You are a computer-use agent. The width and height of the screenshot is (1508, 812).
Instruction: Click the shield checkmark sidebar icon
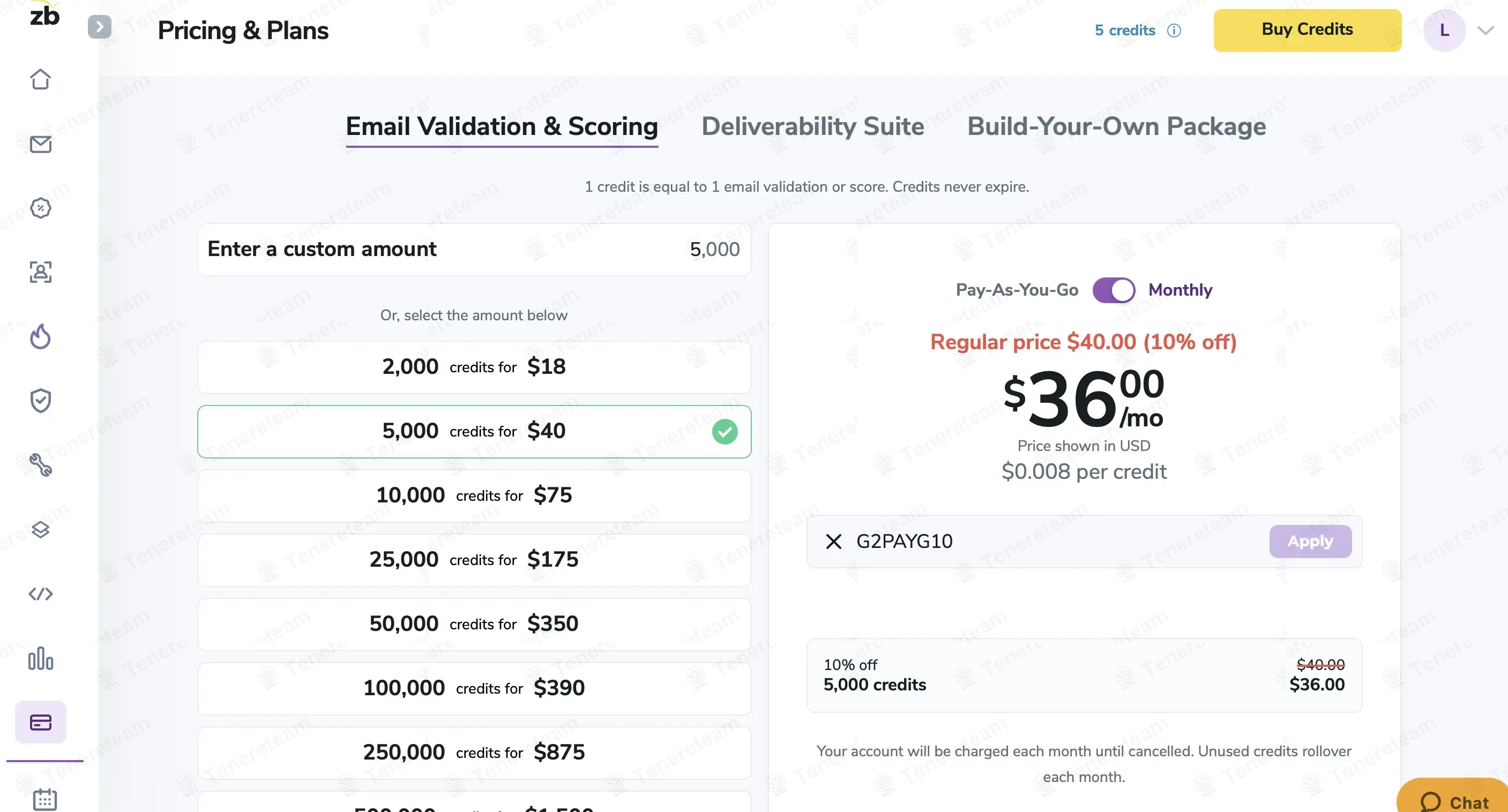point(40,401)
